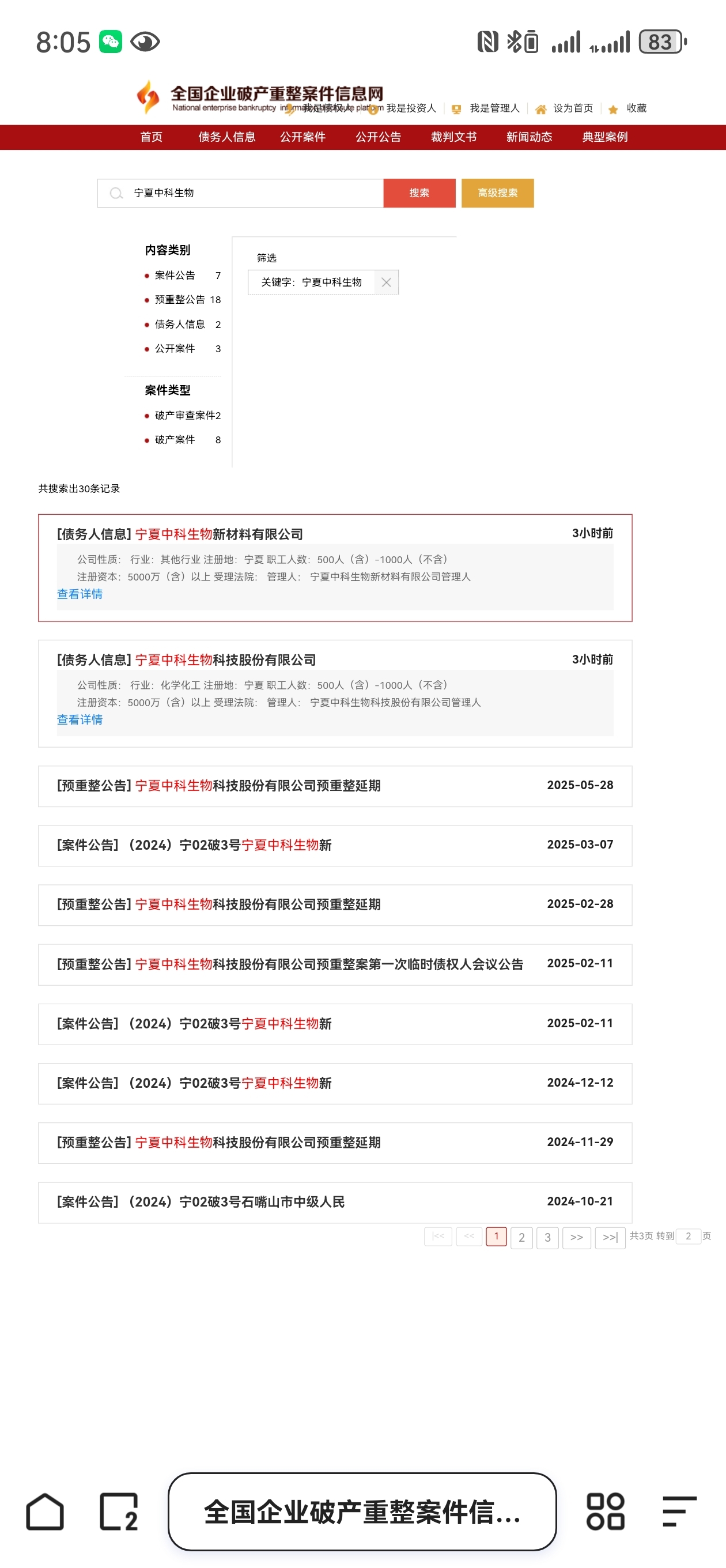
Task: Open the 裁判文书 nav tab
Action: click(x=454, y=137)
